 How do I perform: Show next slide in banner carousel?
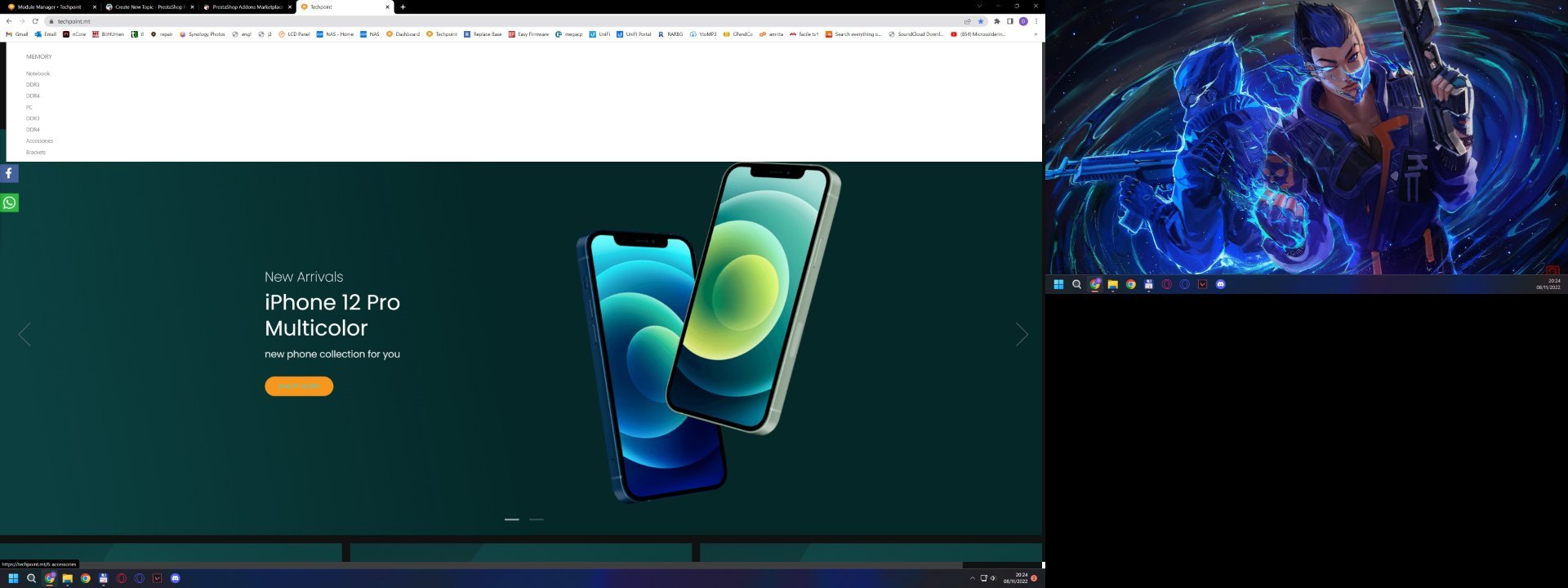coord(1022,334)
